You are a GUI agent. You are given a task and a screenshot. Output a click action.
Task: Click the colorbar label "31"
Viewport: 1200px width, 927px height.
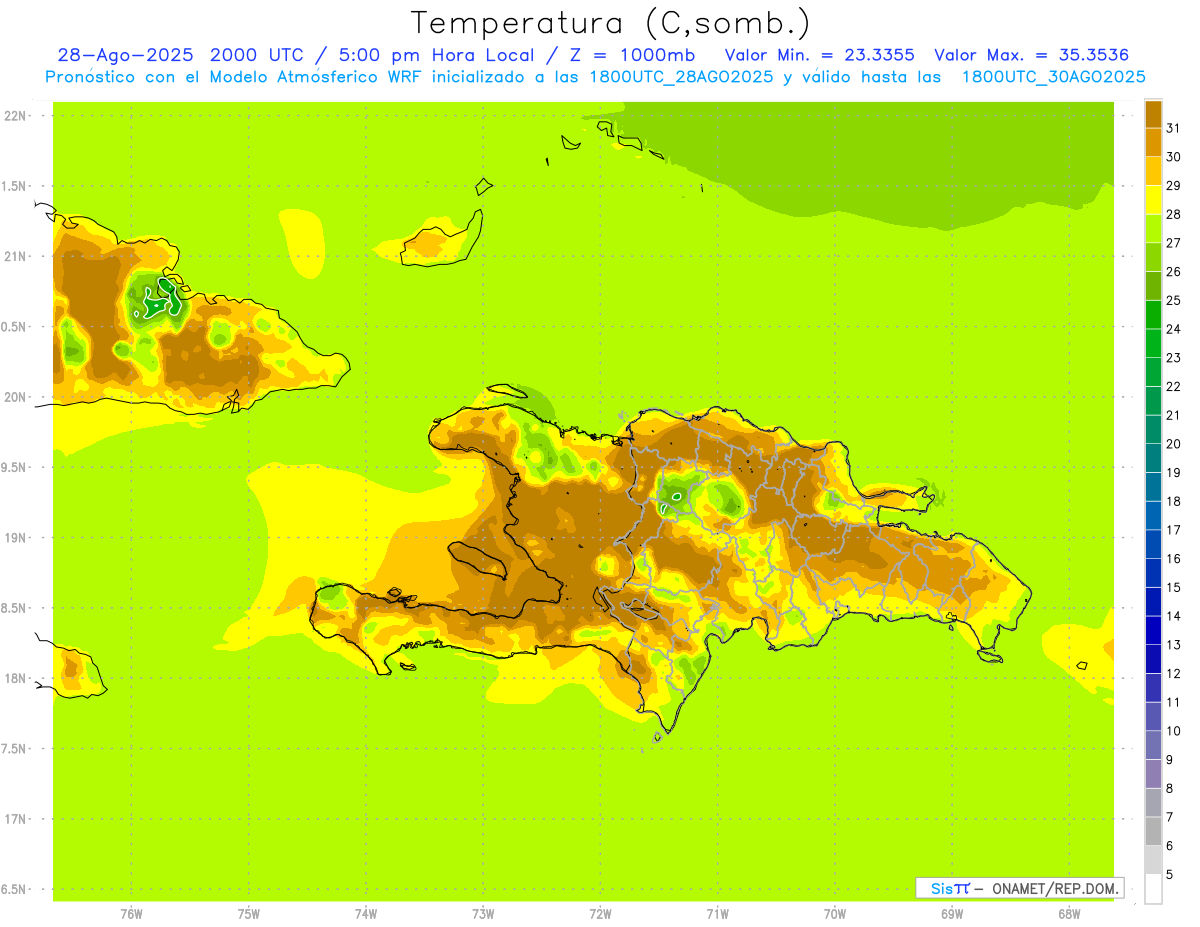tap(1173, 128)
